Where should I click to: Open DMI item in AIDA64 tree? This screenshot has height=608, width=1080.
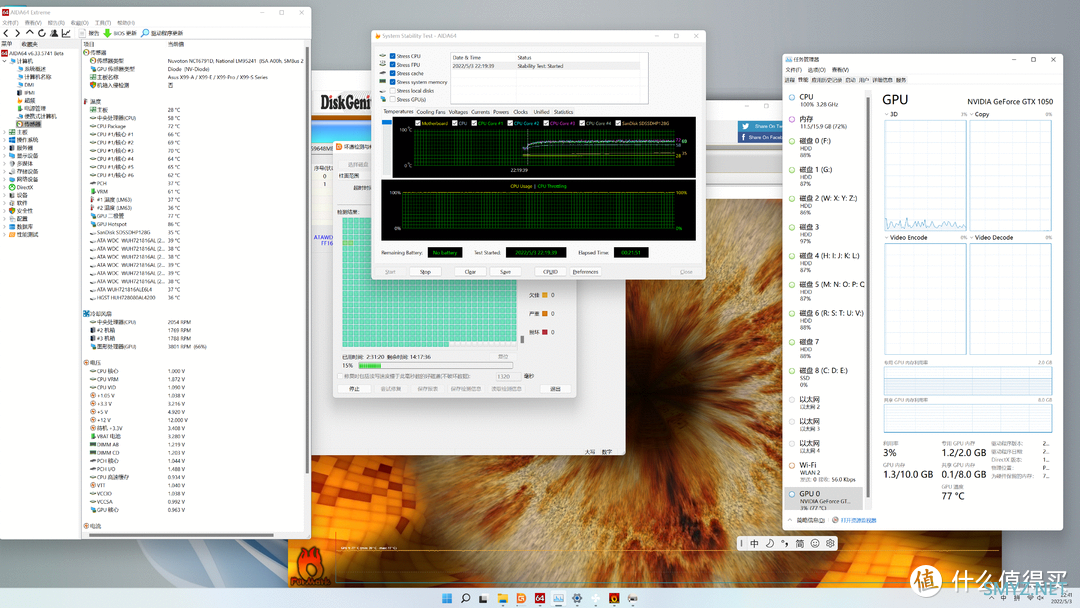25,85
